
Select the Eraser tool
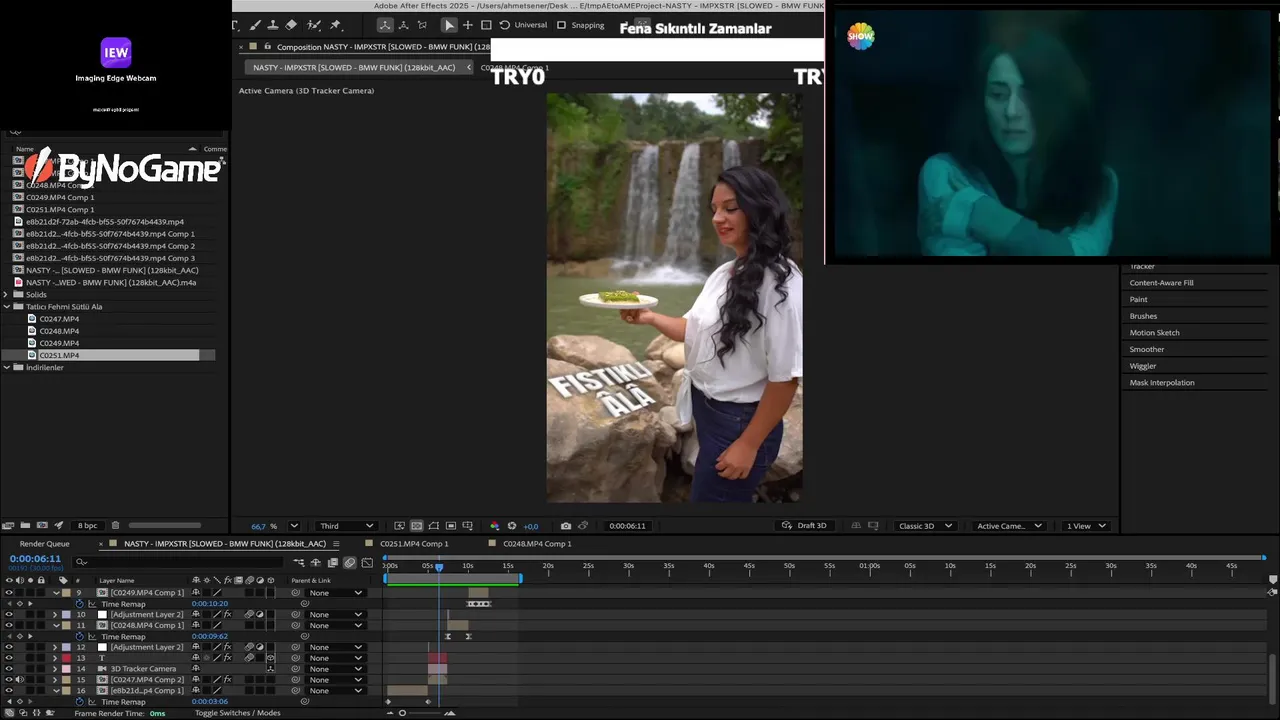click(291, 25)
